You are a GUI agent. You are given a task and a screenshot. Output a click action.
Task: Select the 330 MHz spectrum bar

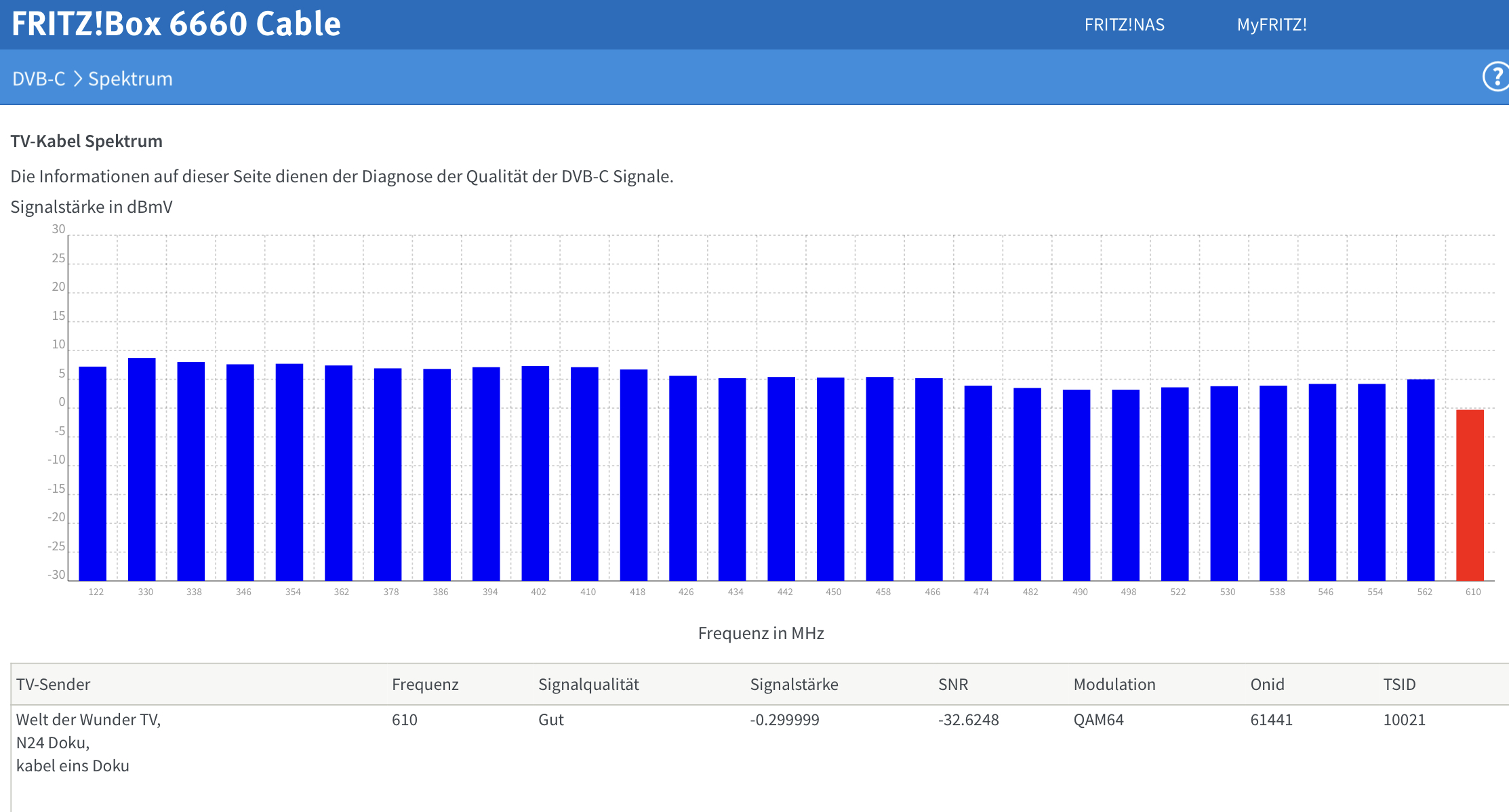tap(142, 469)
